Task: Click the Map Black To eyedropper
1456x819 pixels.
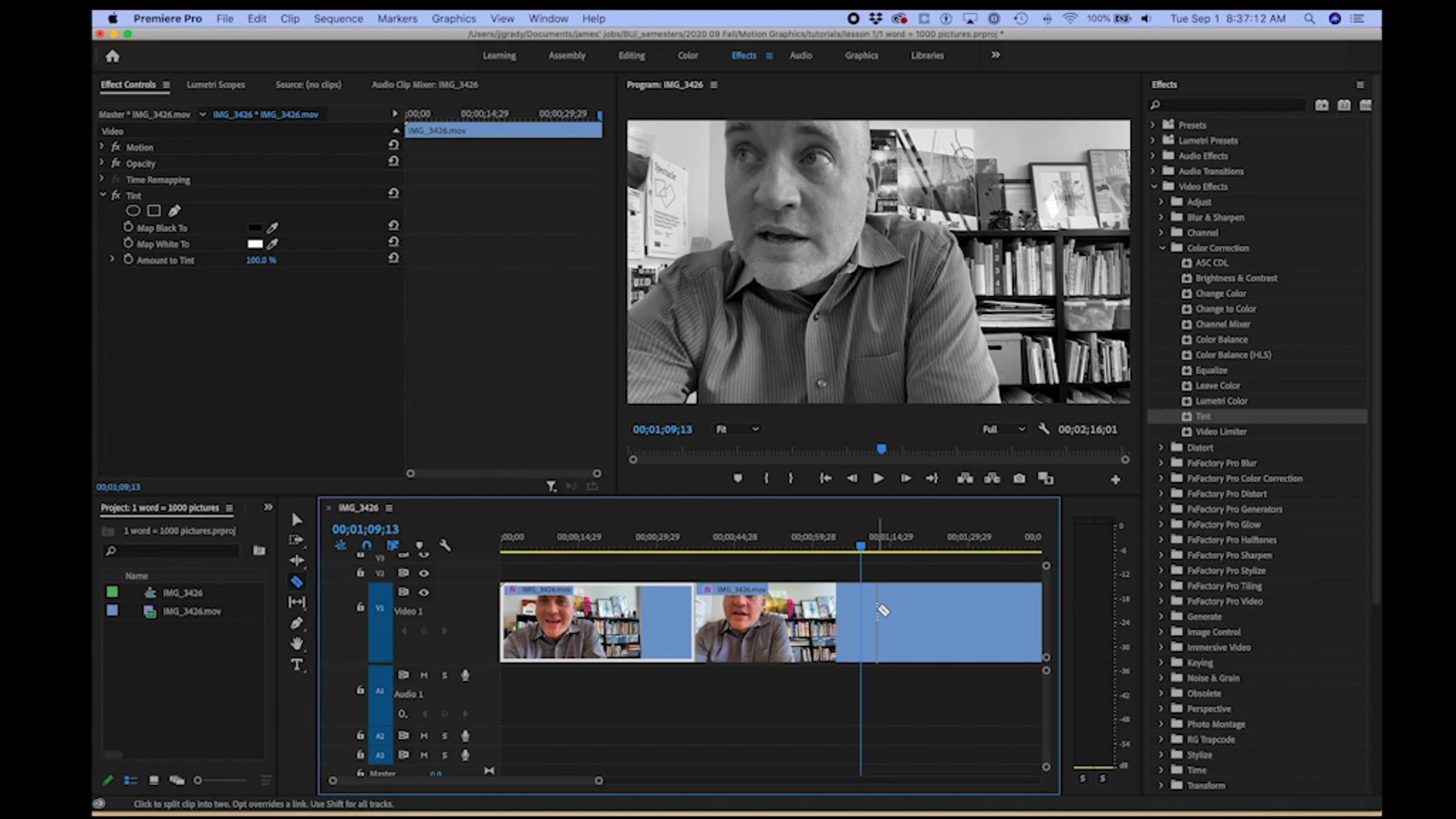Action: [x=272, y=228]
